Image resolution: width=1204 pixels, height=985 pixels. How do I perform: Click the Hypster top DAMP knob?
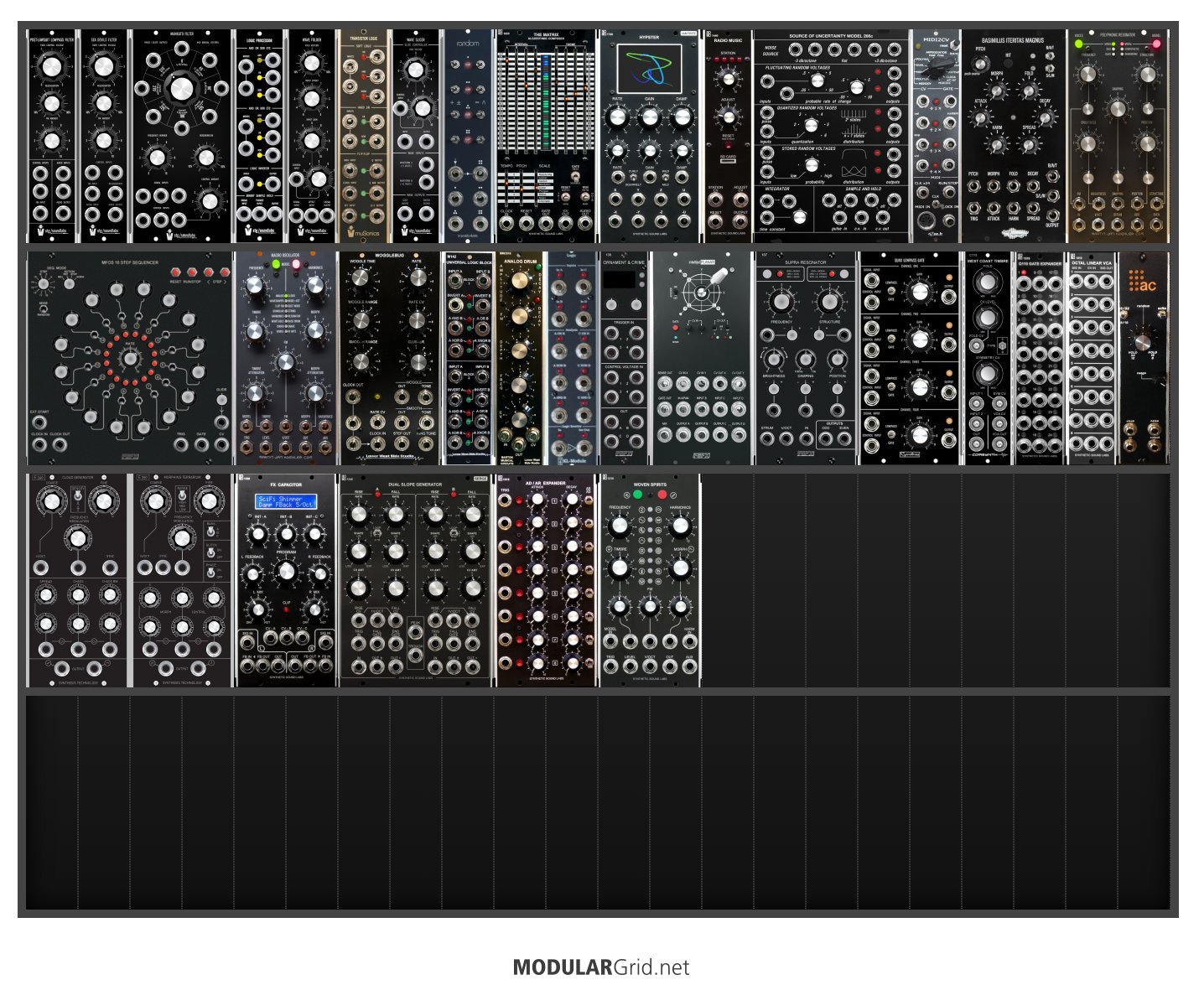682,117
